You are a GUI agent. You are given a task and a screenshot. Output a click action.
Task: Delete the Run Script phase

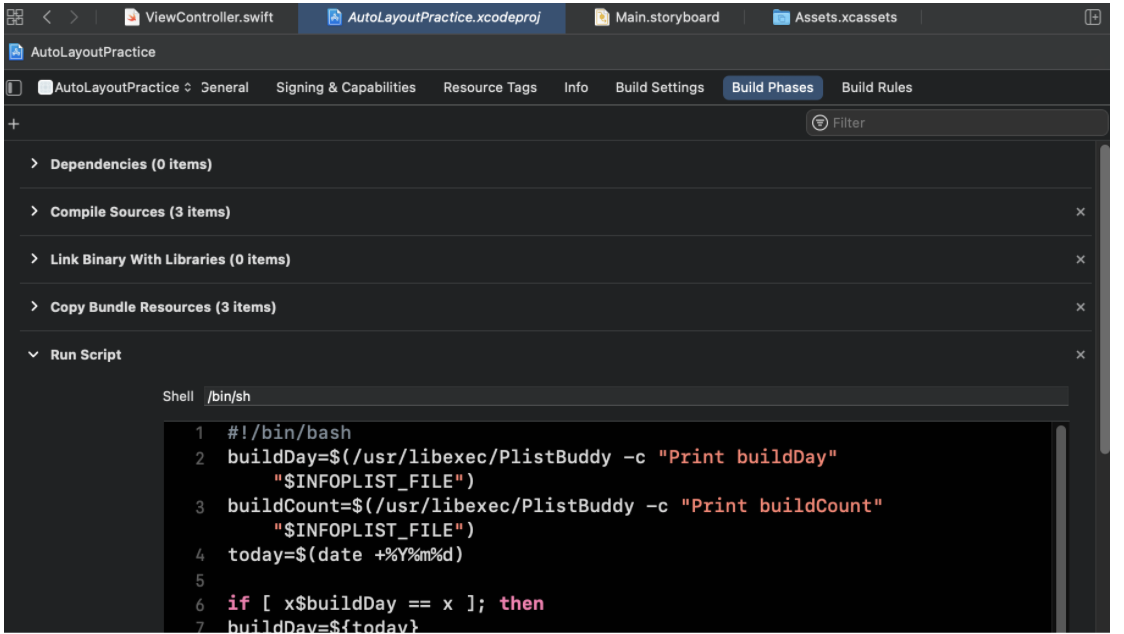(x=1080, y=355)
